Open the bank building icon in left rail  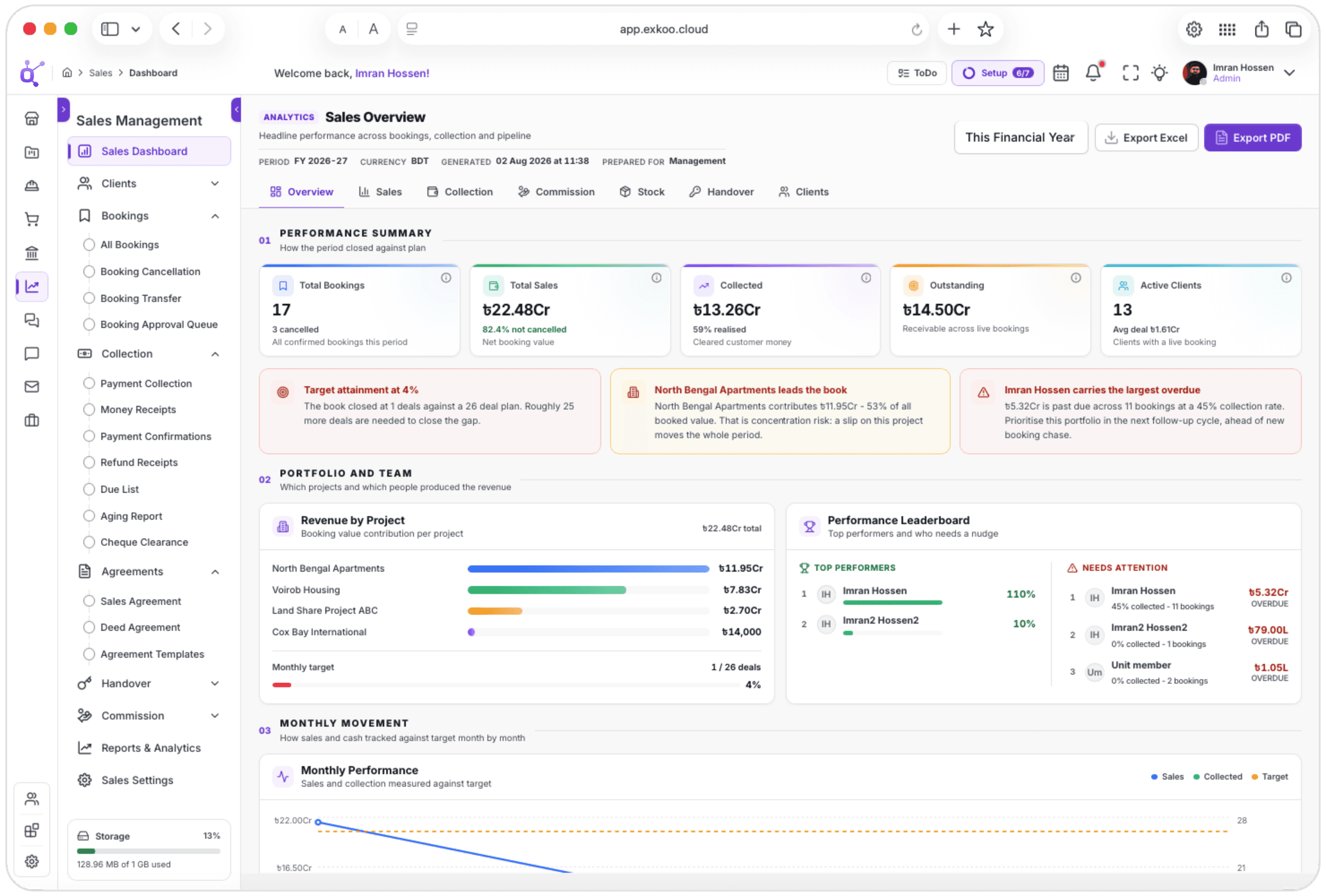point(32,253)
